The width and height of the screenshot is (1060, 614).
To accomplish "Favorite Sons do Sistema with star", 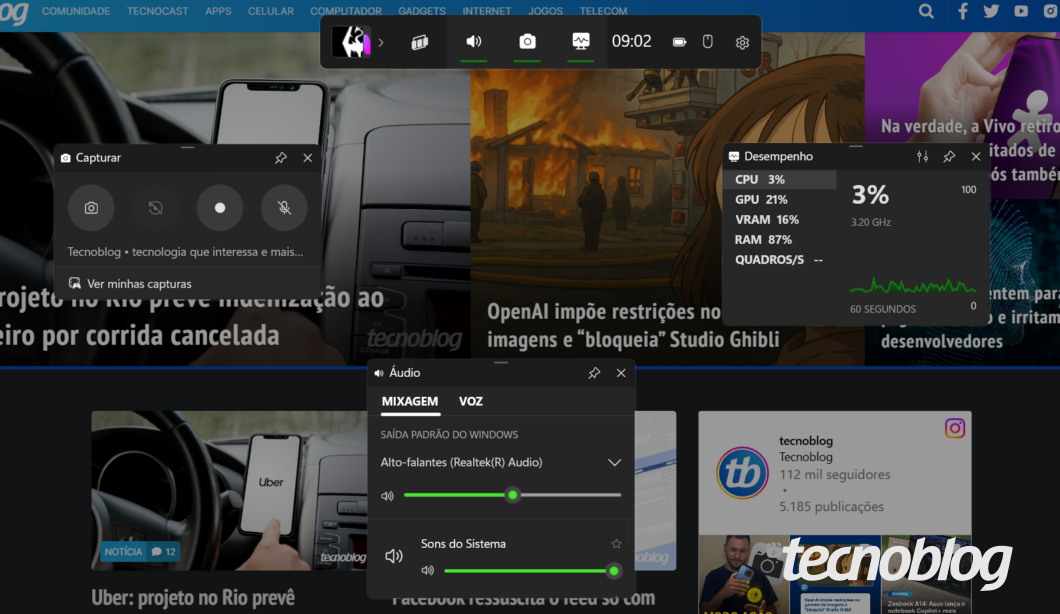I will tap(616, 544).
